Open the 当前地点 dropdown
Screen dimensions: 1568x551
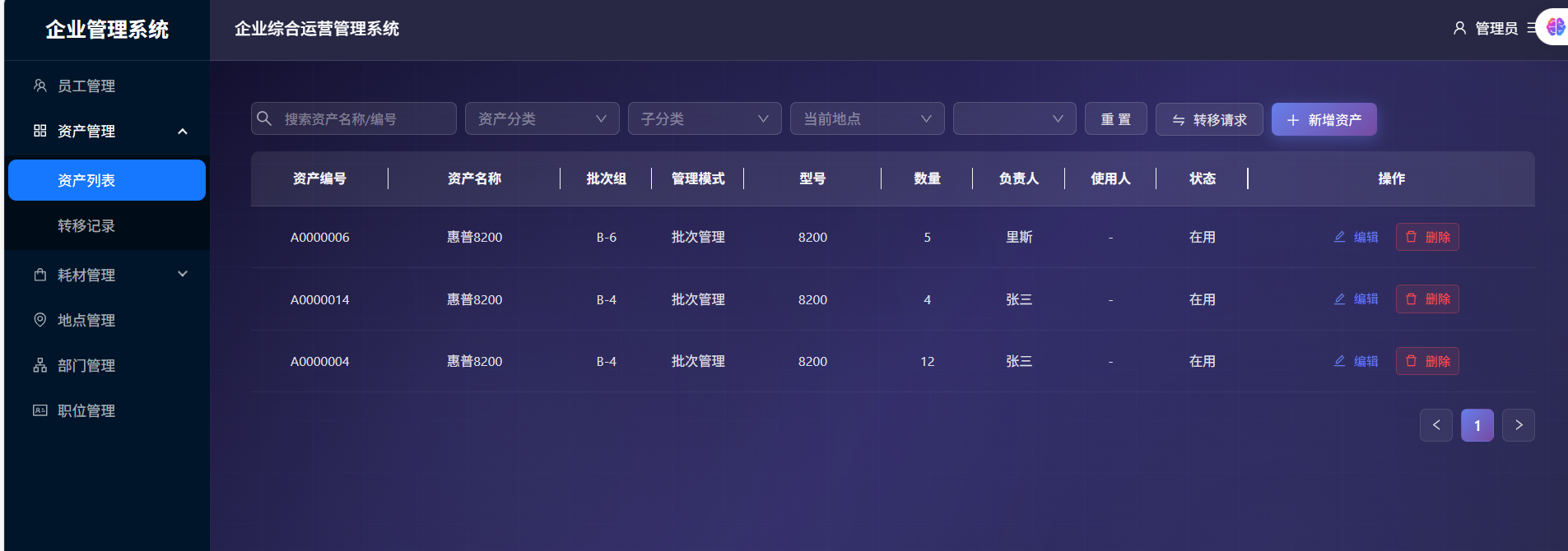[867, 118]
